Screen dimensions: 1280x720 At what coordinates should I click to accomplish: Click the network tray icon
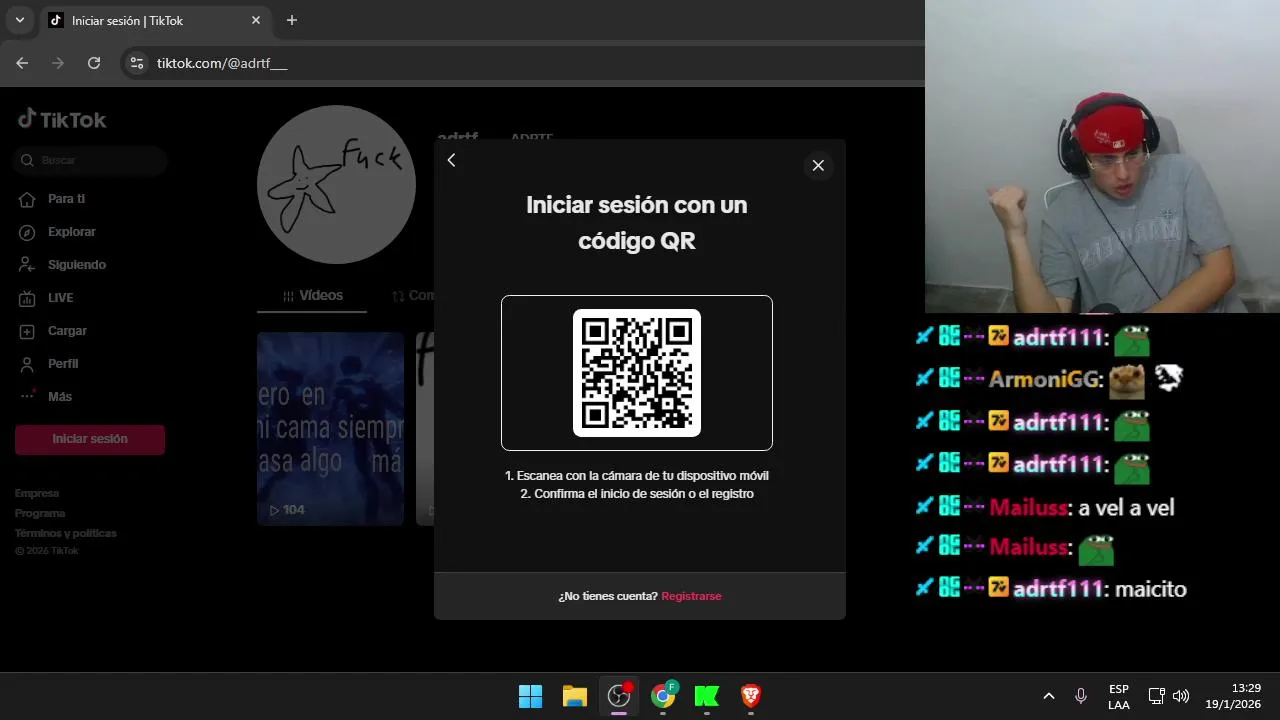[x=1156, y=696]
